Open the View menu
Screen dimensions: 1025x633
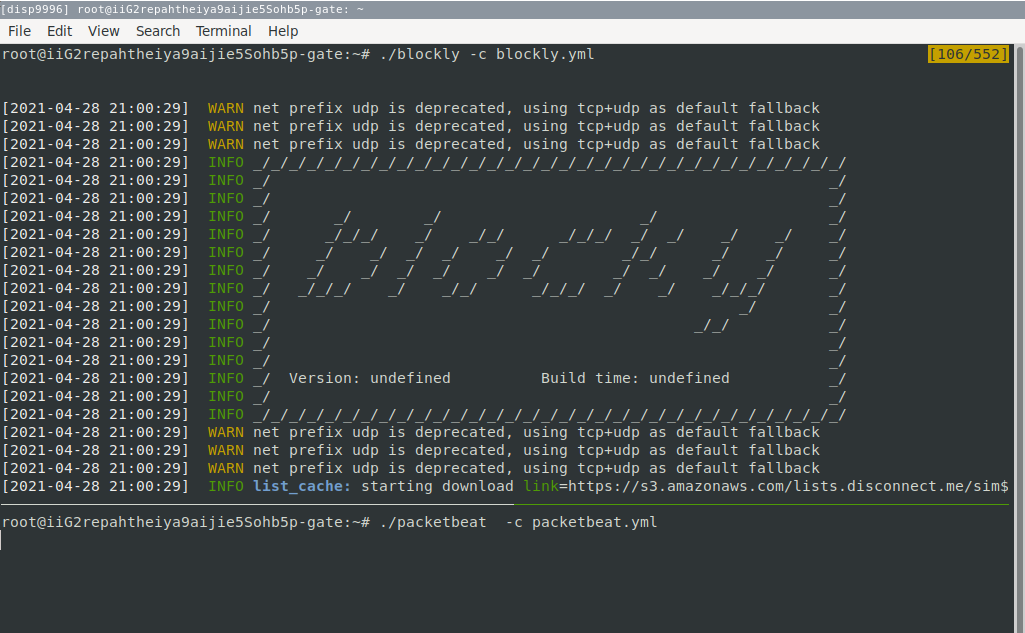103,31
